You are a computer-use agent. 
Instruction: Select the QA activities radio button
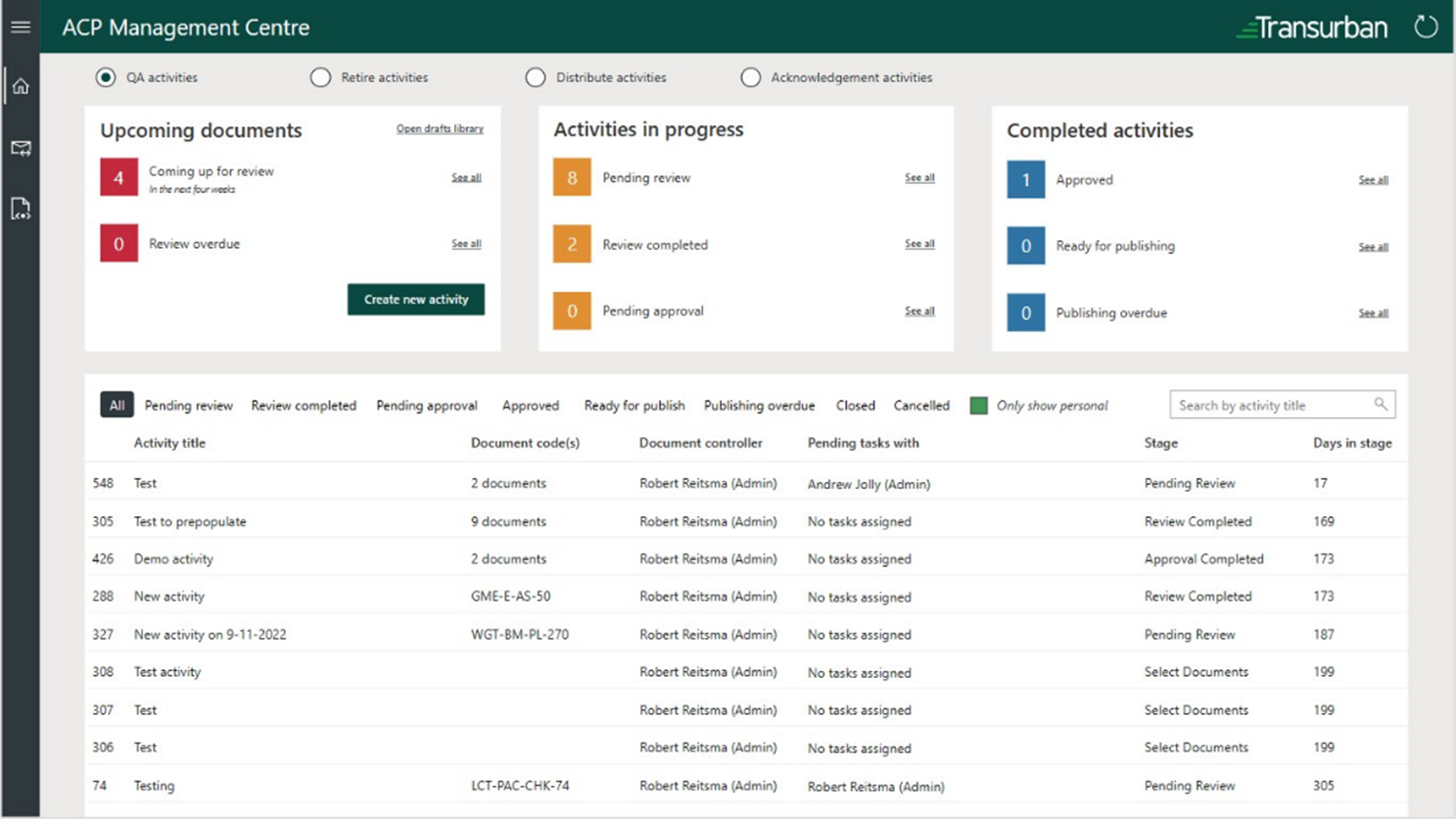[106, 77]
